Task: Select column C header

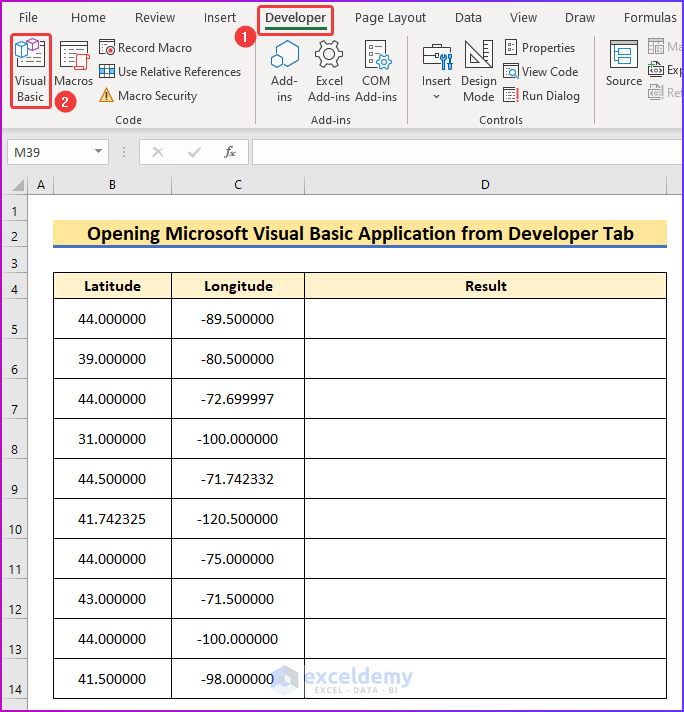Action: click(x=238, y=185)
